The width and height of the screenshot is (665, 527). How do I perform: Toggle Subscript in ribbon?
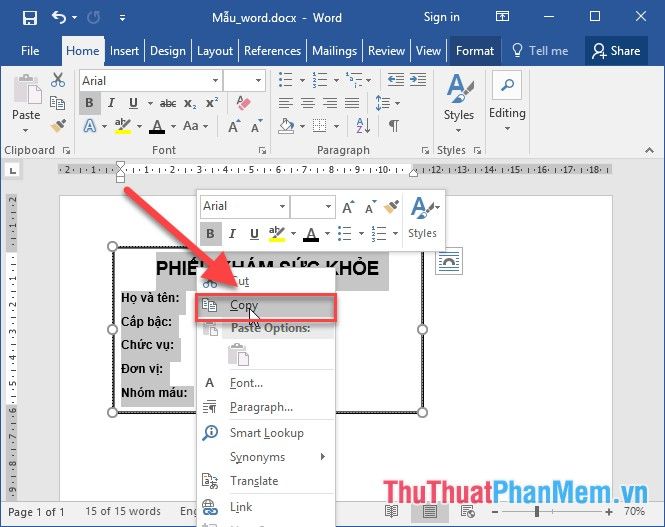coord(190,103)
